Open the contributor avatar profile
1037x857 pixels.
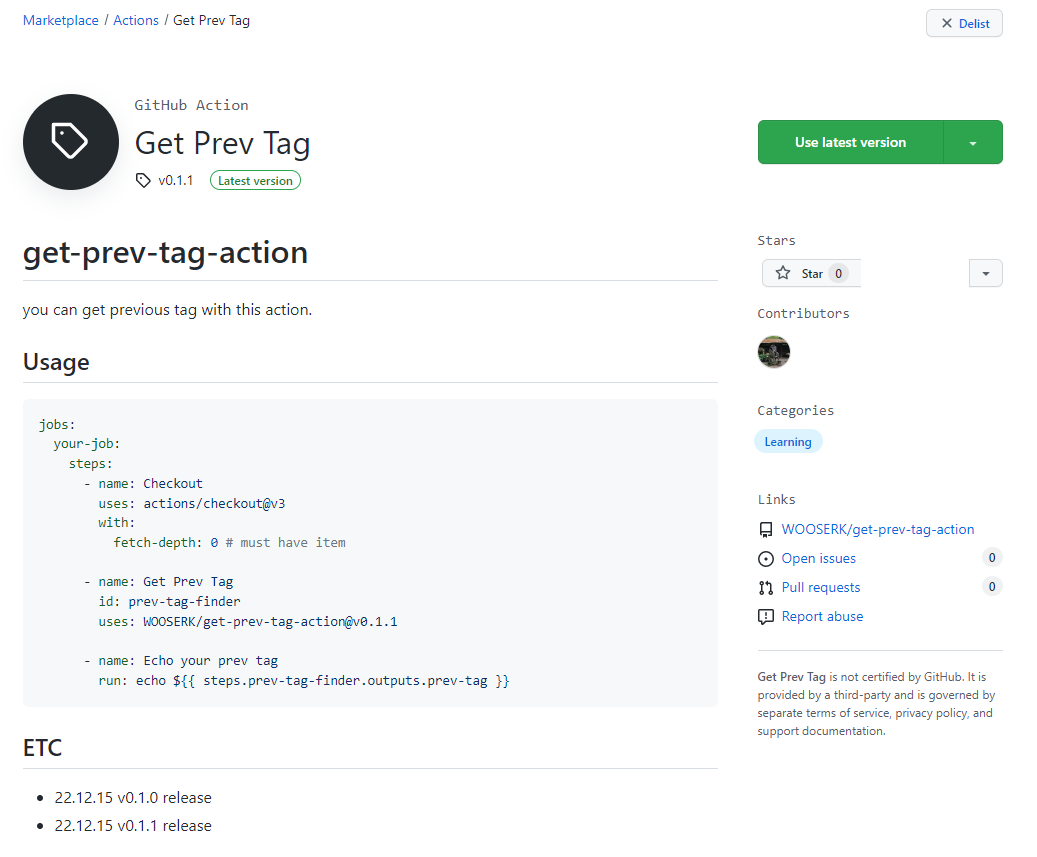coord(774,352)
